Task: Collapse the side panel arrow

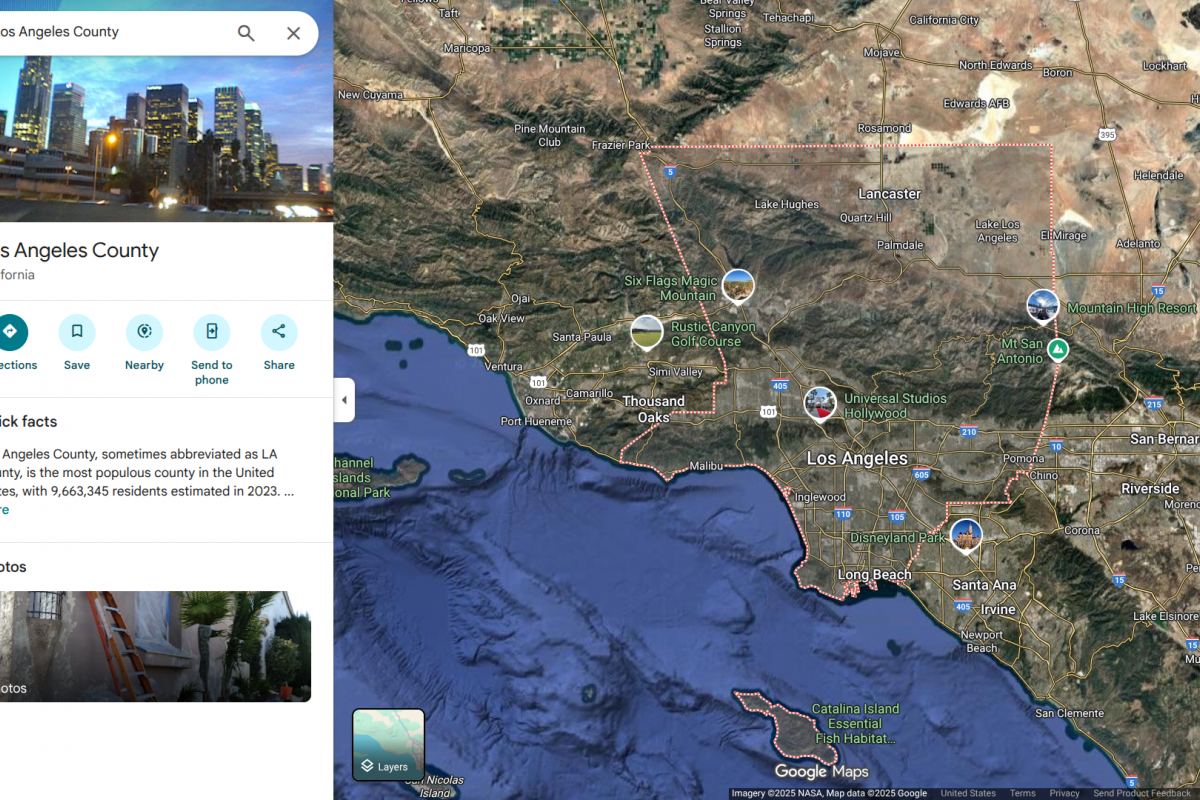Action: (x=344, y=400)
